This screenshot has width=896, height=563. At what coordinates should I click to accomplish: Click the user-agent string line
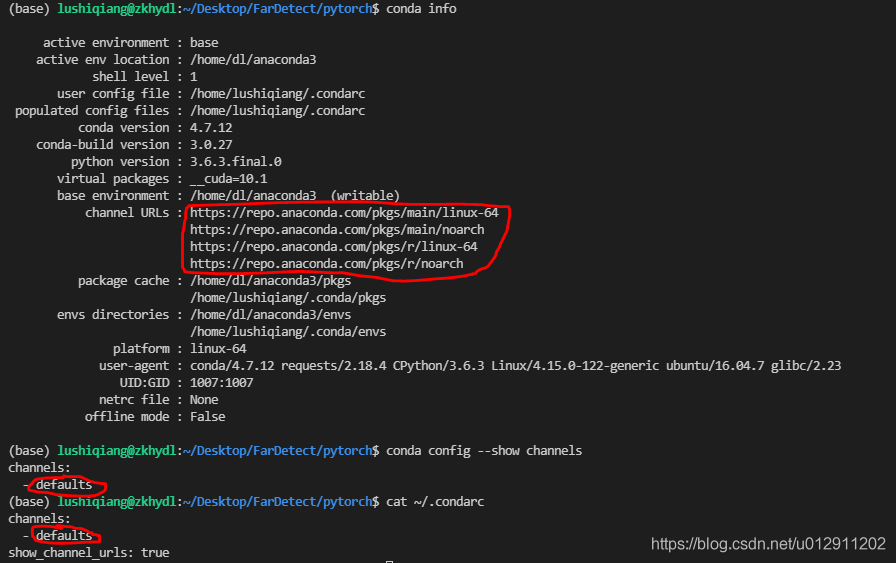pyautogui.click(x=515, y=366)
